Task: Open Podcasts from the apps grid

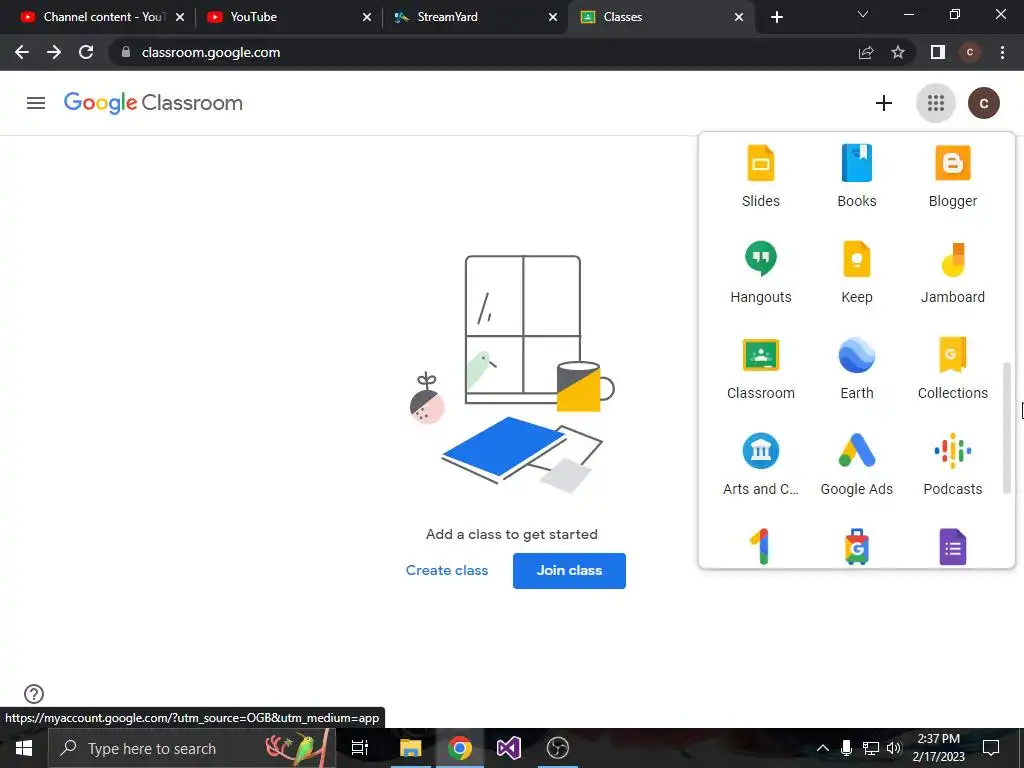Action: 953,464
